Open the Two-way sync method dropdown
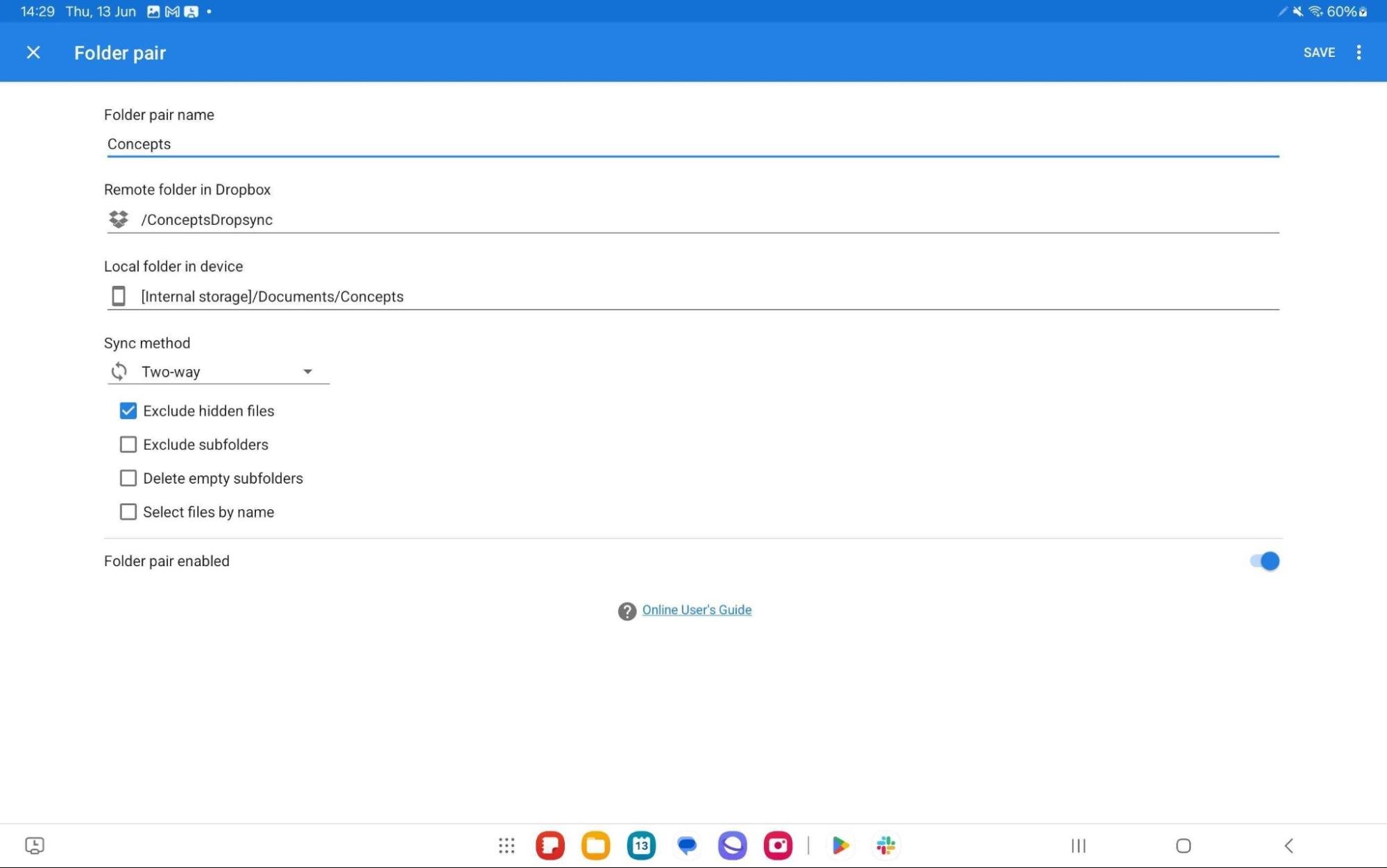Image resolution: width=1387 pixels, height=868 pixels. (219, 371)
